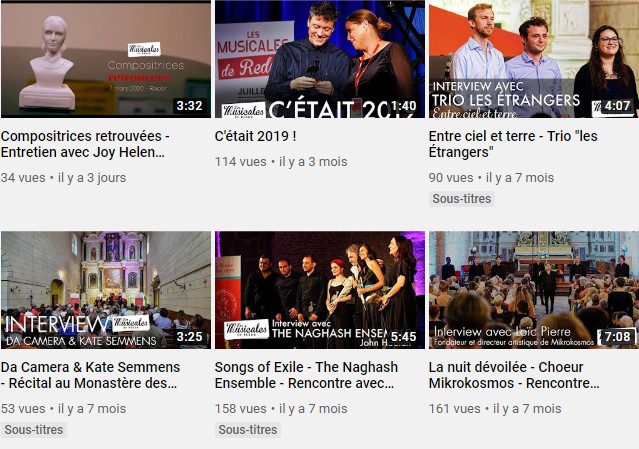Image resolution: width=639 pixels, height=449 pixels.
Task: Open The Naghash Ensemble interview thumbnail
Action: coord(320,290)
